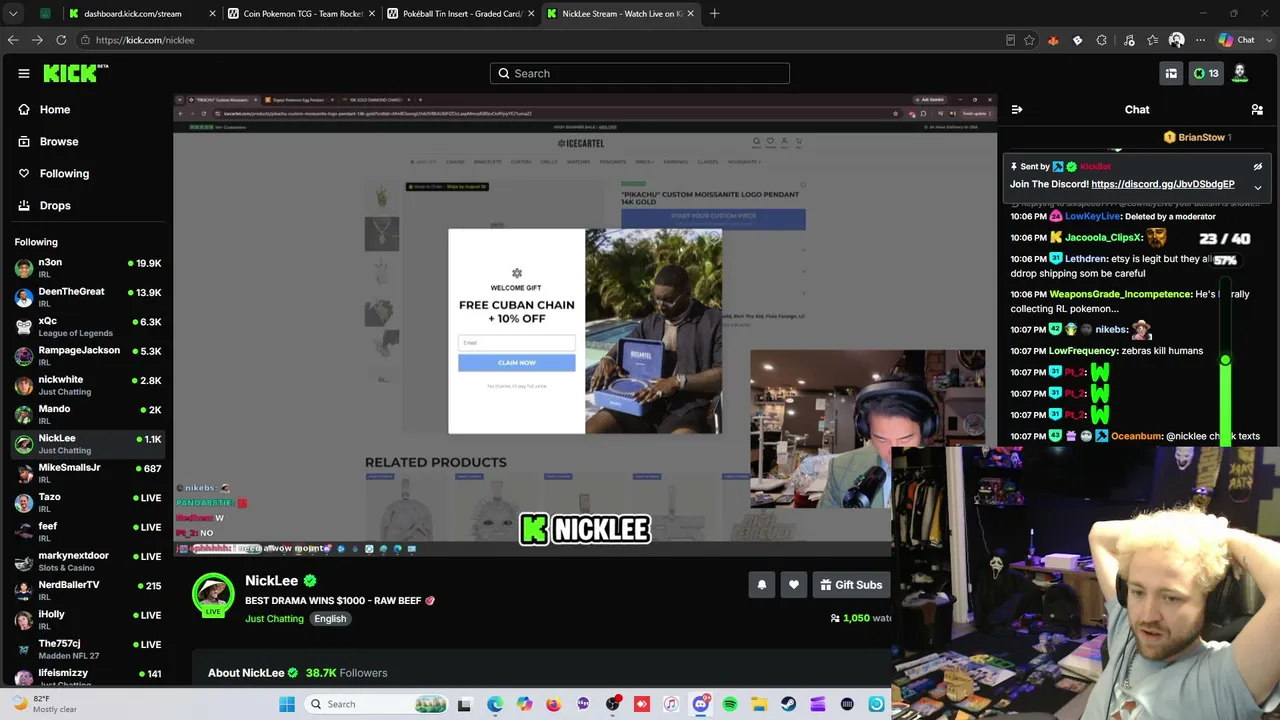Image resolution: width=1280 pixels, height=720 pixels.
Task: Switch to the Pokéball Tin Insert tab
Action: pos(461,14)
